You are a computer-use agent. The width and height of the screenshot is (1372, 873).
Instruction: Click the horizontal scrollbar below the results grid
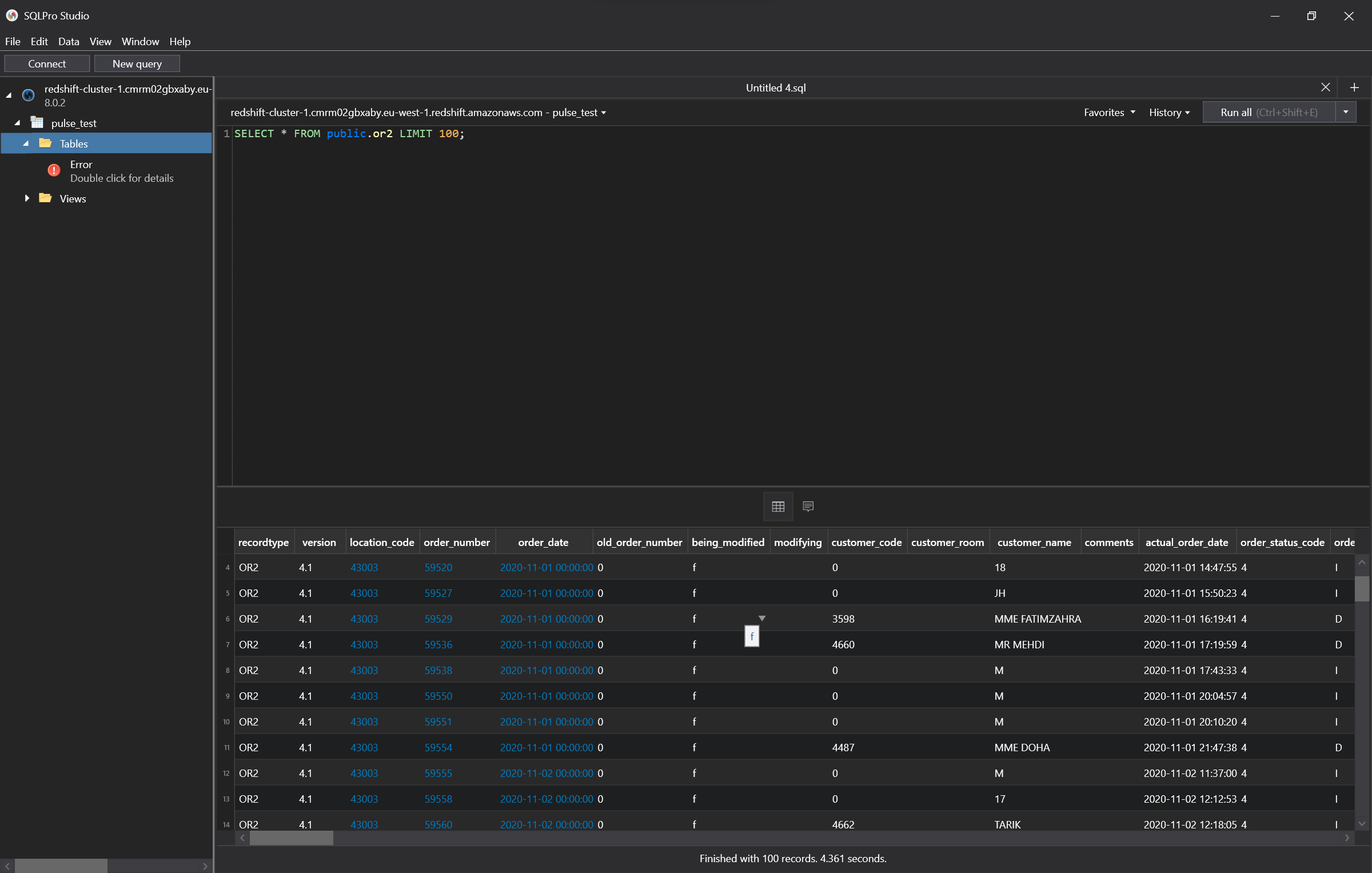(292, 838)
